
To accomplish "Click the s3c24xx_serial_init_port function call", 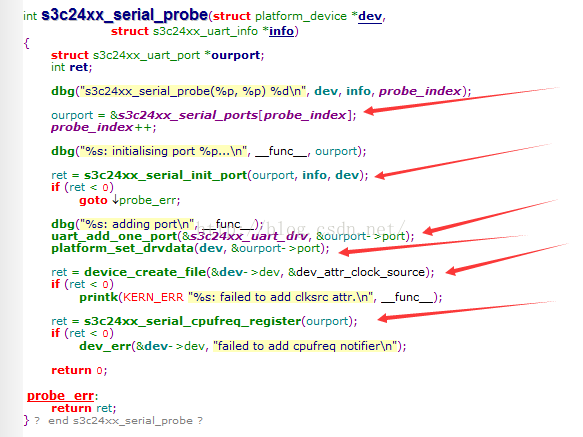I will [x=165, y=175].
